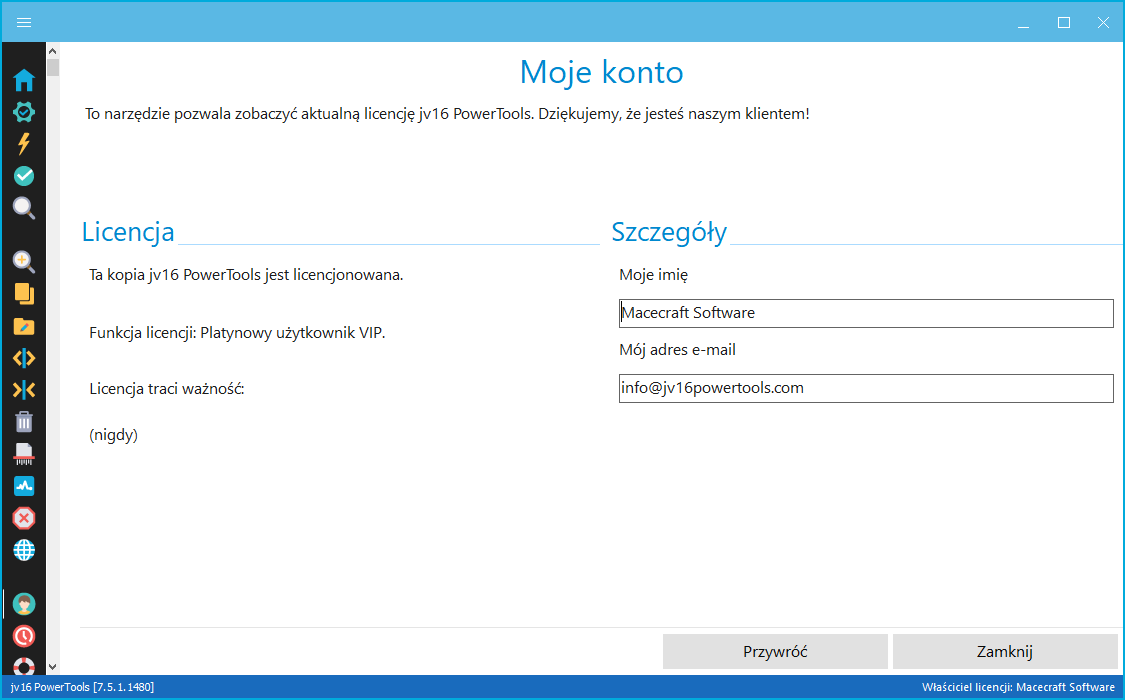
Task: Click the 'Moje imię' label
Action: pyautogui.click(x=654, y=275)
